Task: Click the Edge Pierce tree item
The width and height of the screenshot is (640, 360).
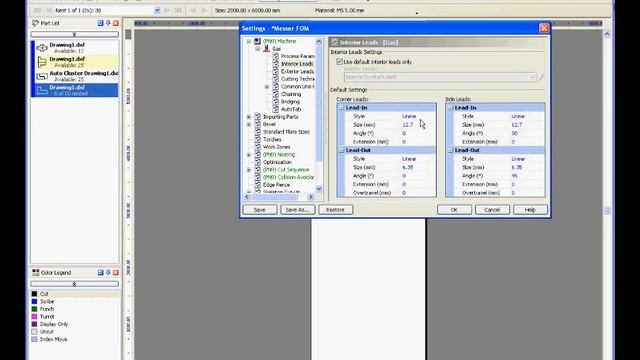Action: (x=276, y=185)
